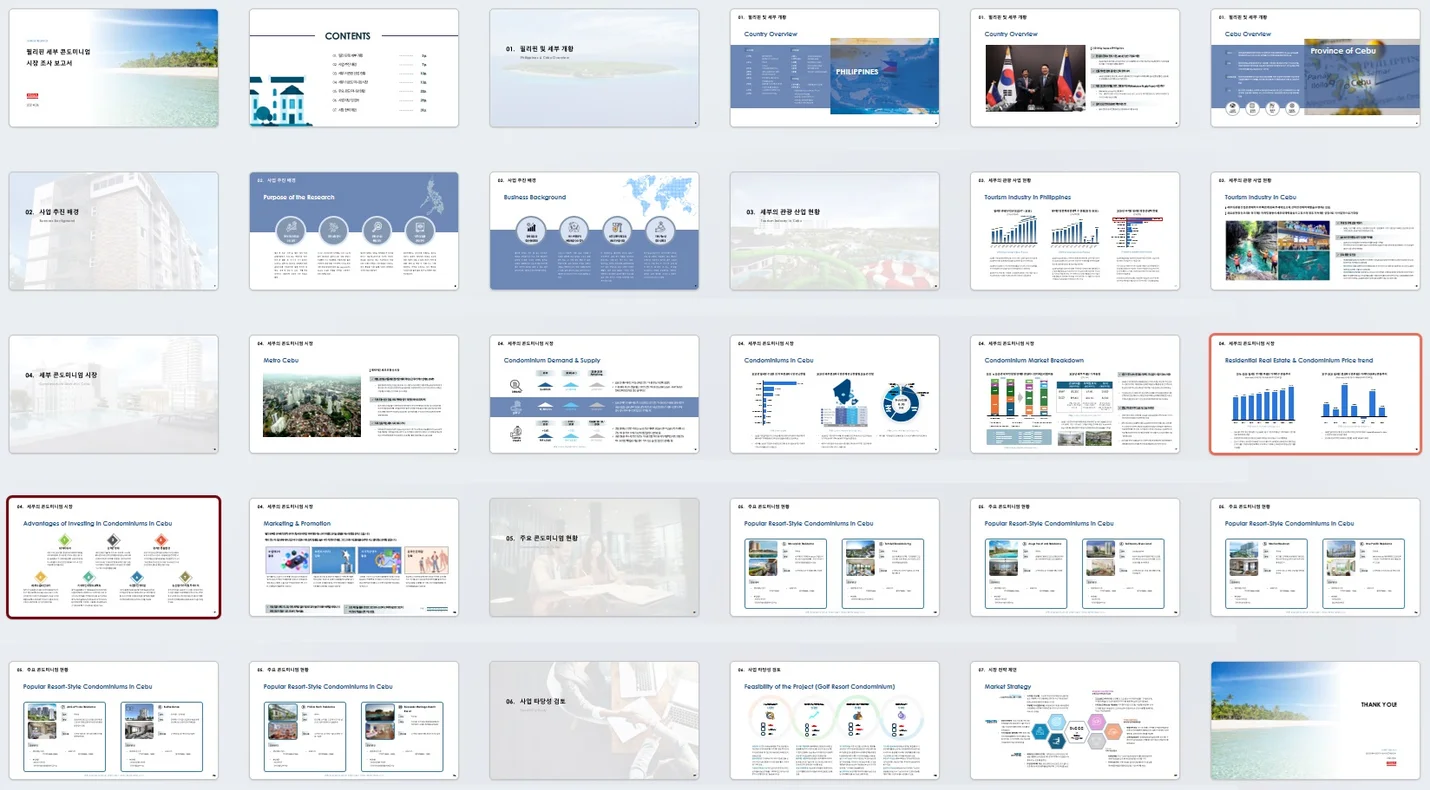Select the Feasibility of the Project slide
The image size is (1430, 790).
click(834, 720)
